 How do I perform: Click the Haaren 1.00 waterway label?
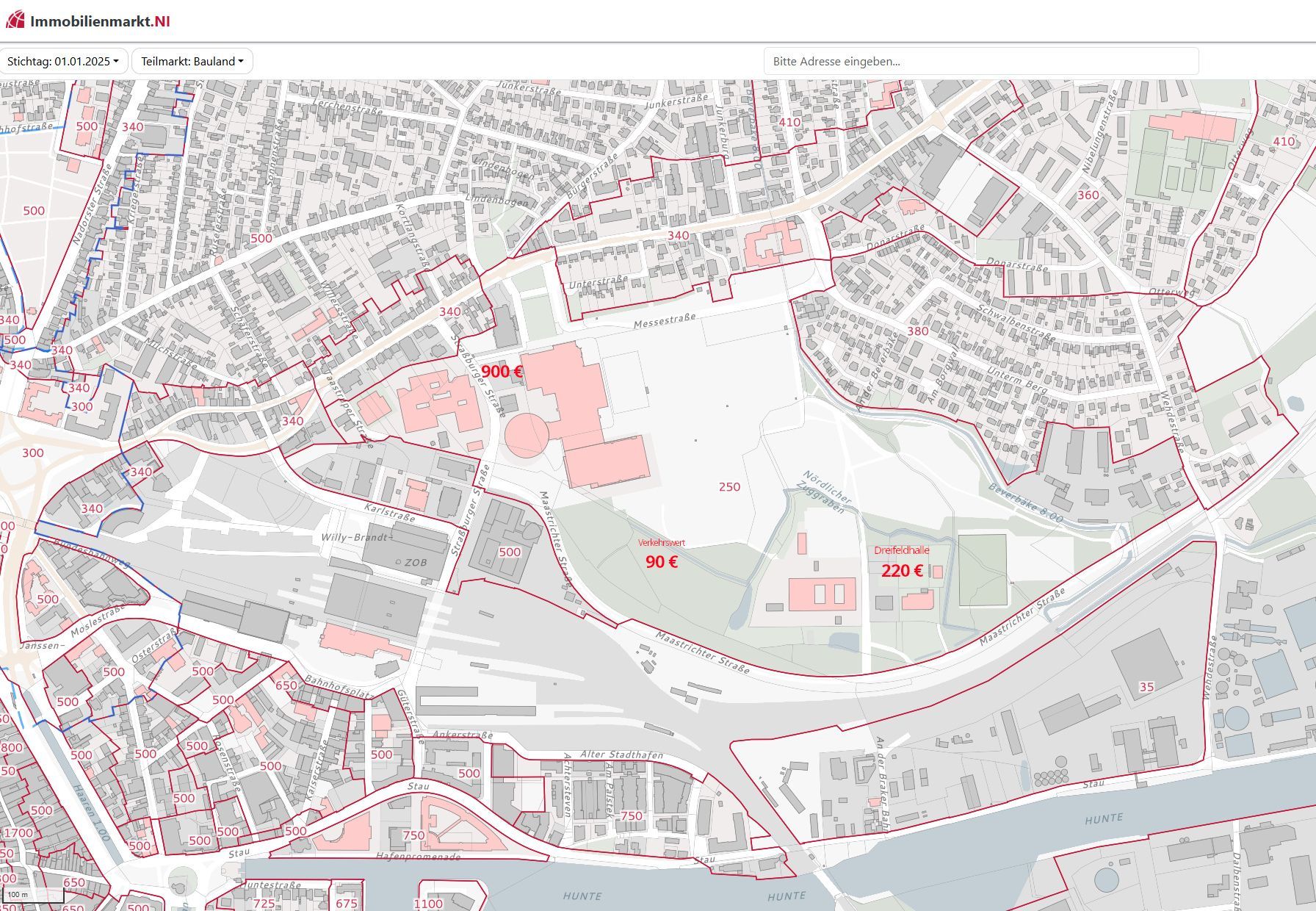tap(91, 813)
